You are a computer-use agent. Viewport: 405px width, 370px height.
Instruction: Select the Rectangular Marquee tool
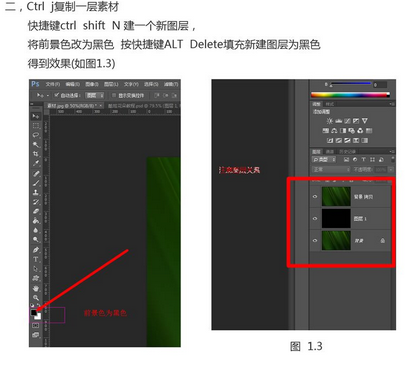(36, 125)
